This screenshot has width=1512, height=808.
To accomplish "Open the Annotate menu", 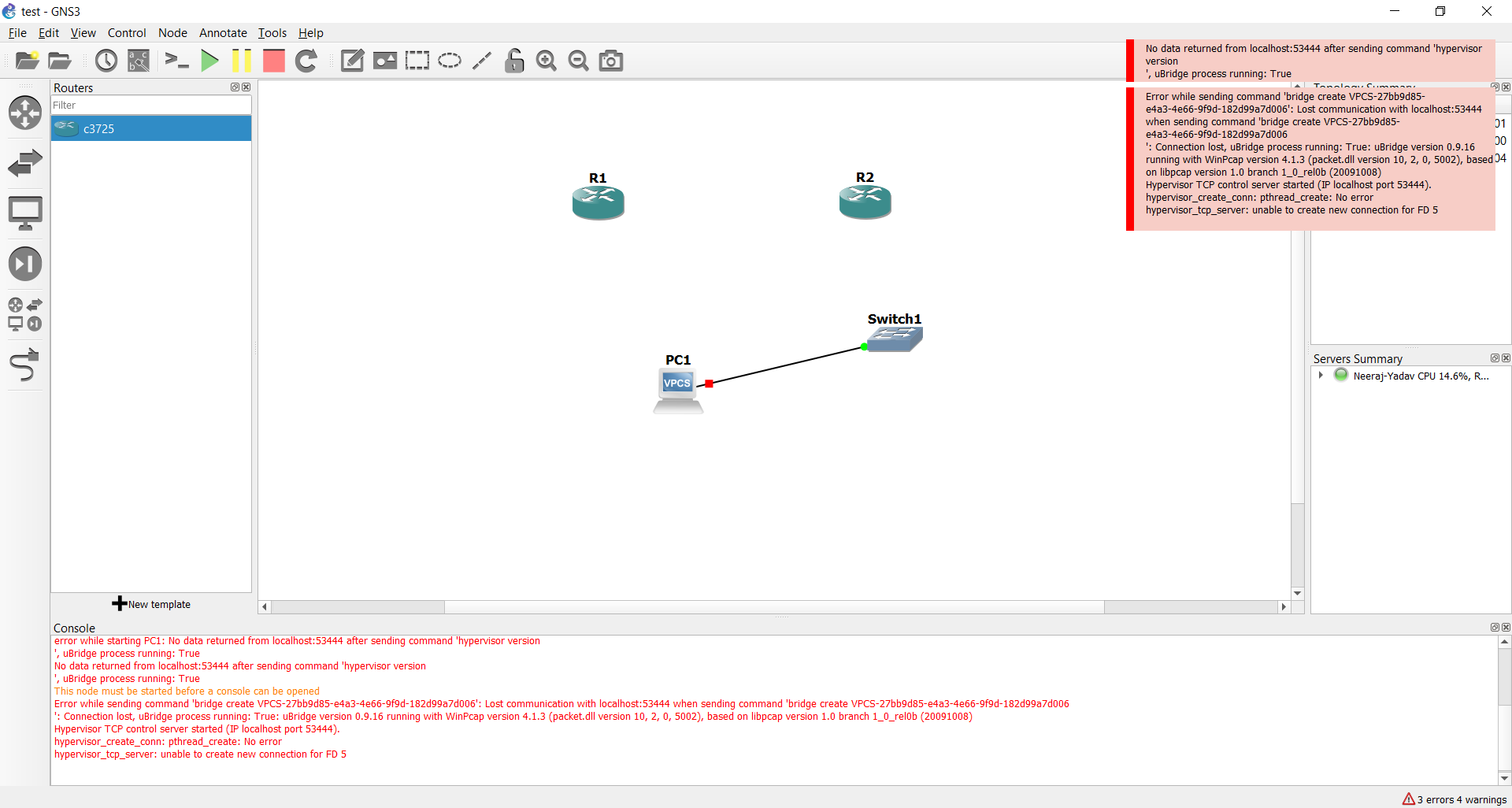I will tap(223, 33).
